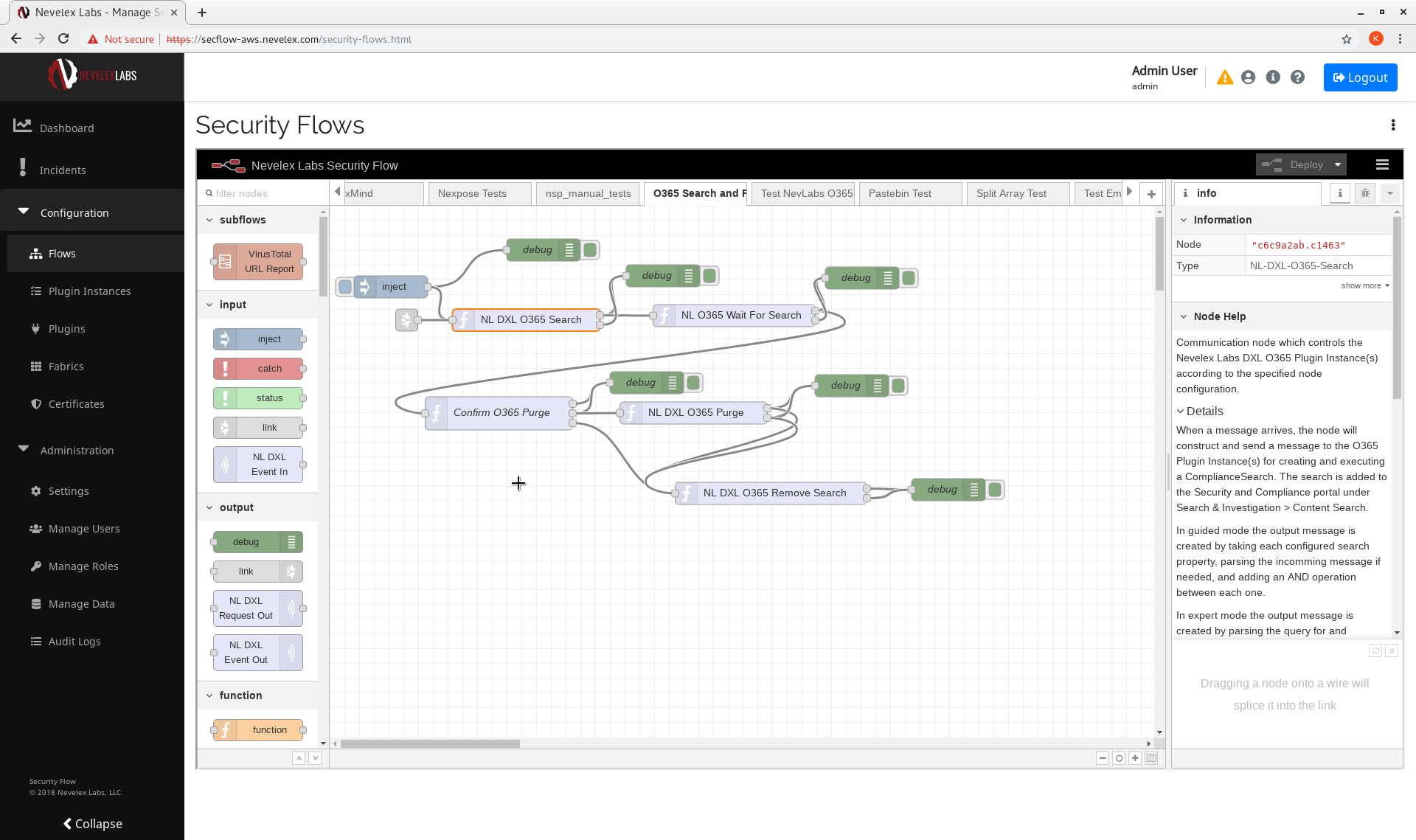Open the Deploy dropdown arrow
This screenshot has width=1416, height=840.
1338,165
